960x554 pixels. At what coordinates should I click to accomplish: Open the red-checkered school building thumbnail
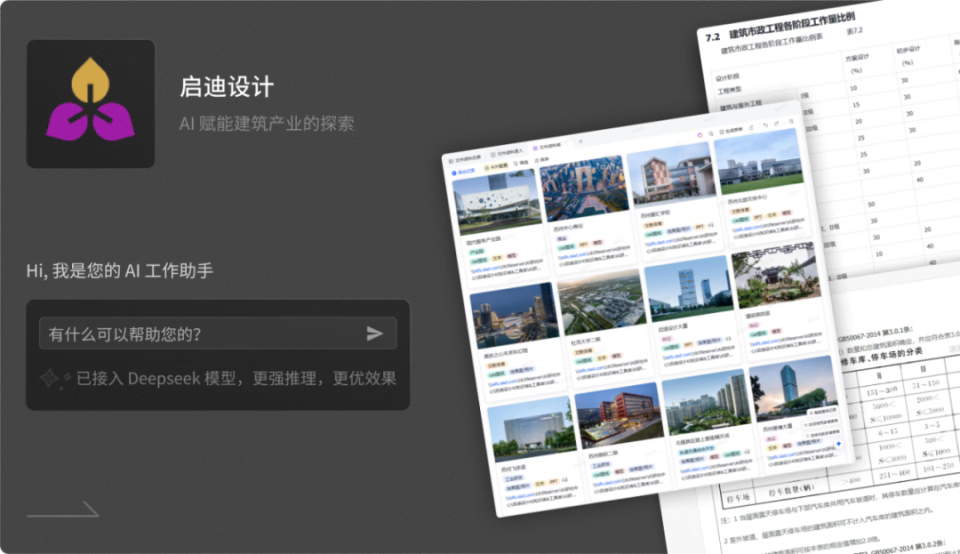tap(671, 174)
